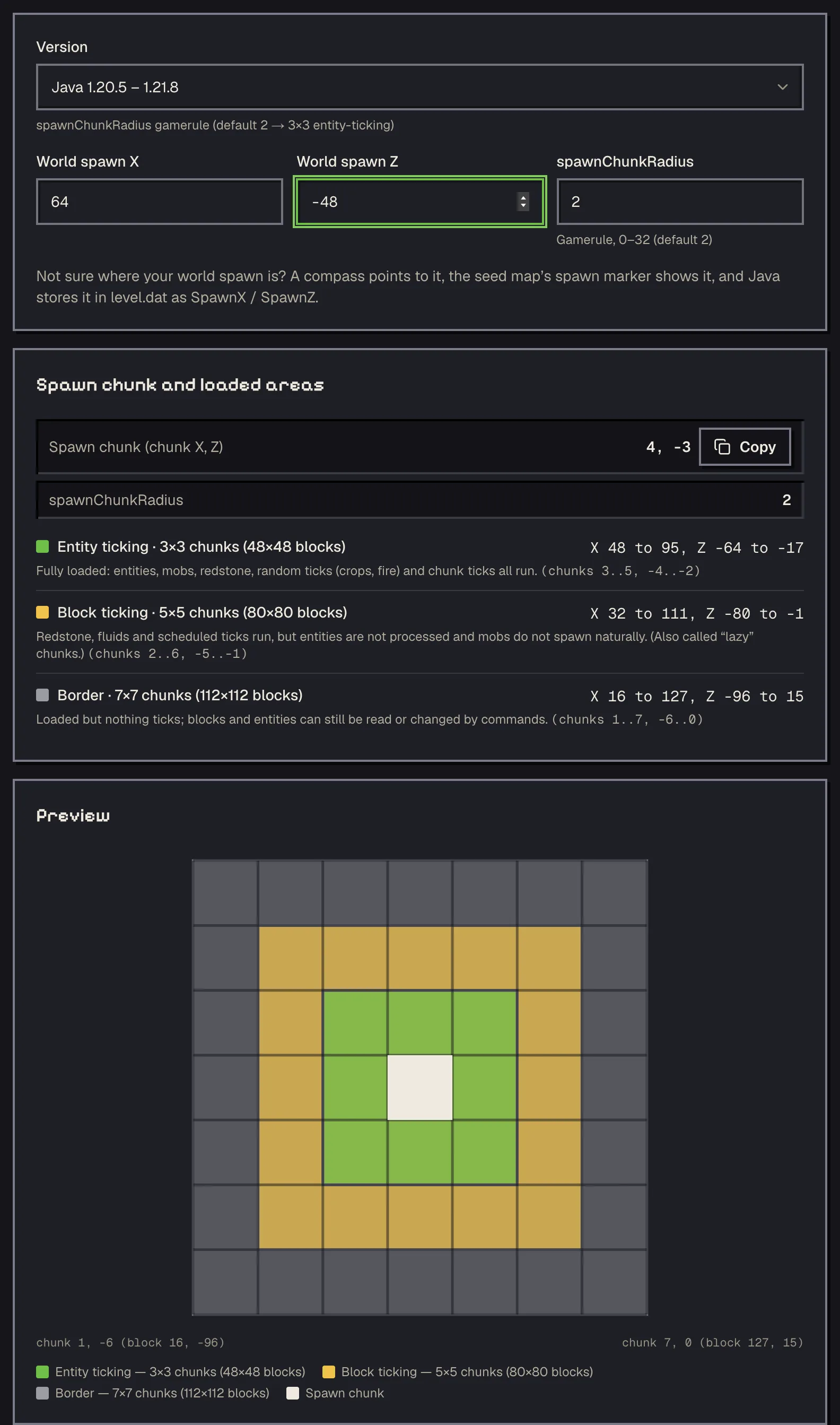Screen dimensions: 840x1425
Task: Click the World spawn X input field
Action: click(159, 202)
